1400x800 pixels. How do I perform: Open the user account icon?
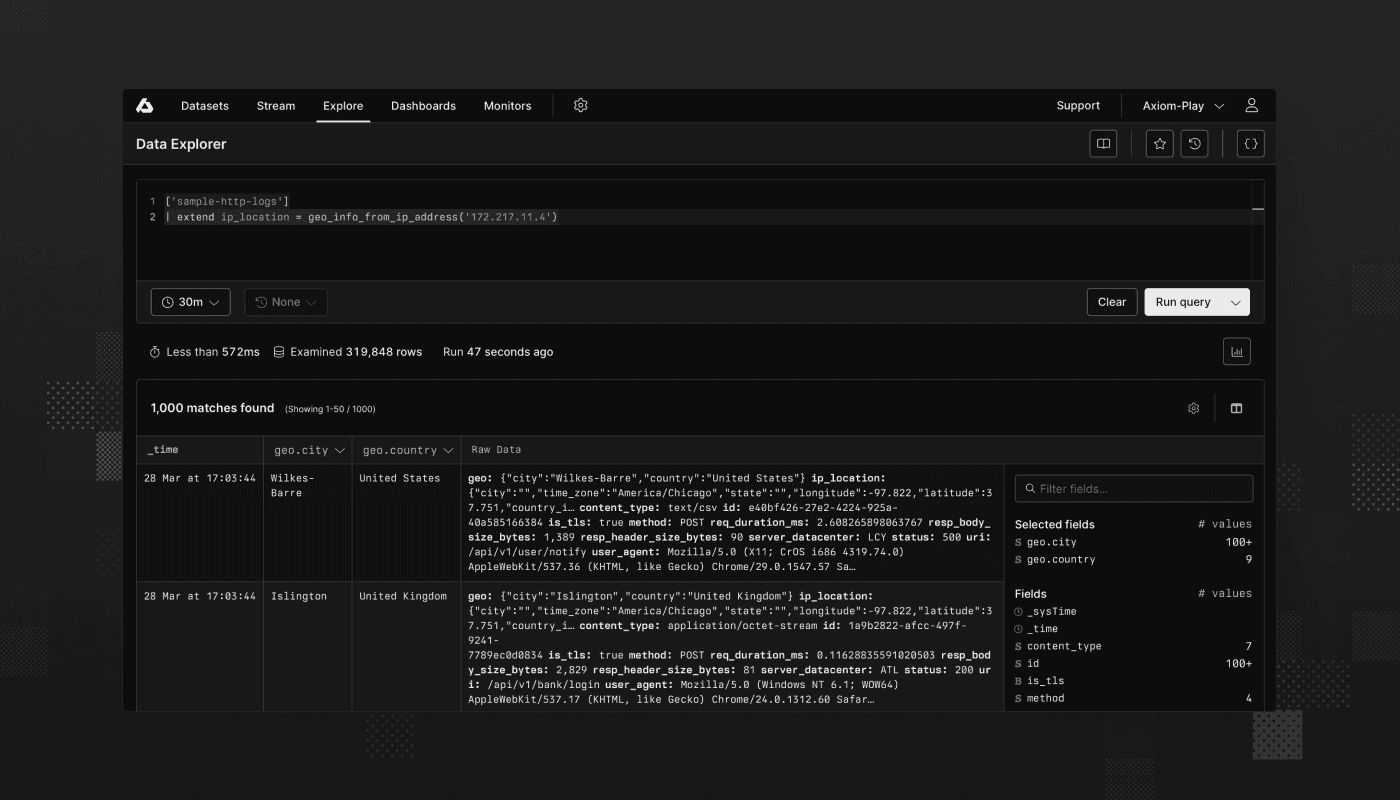point(1251,105)
